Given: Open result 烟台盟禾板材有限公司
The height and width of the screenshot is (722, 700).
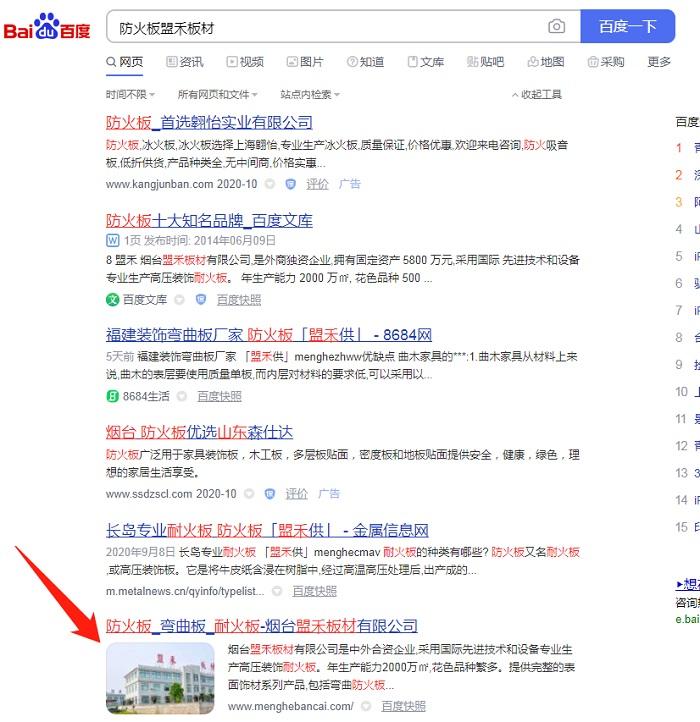Looking at the screenshot, I should coord(262,626).
